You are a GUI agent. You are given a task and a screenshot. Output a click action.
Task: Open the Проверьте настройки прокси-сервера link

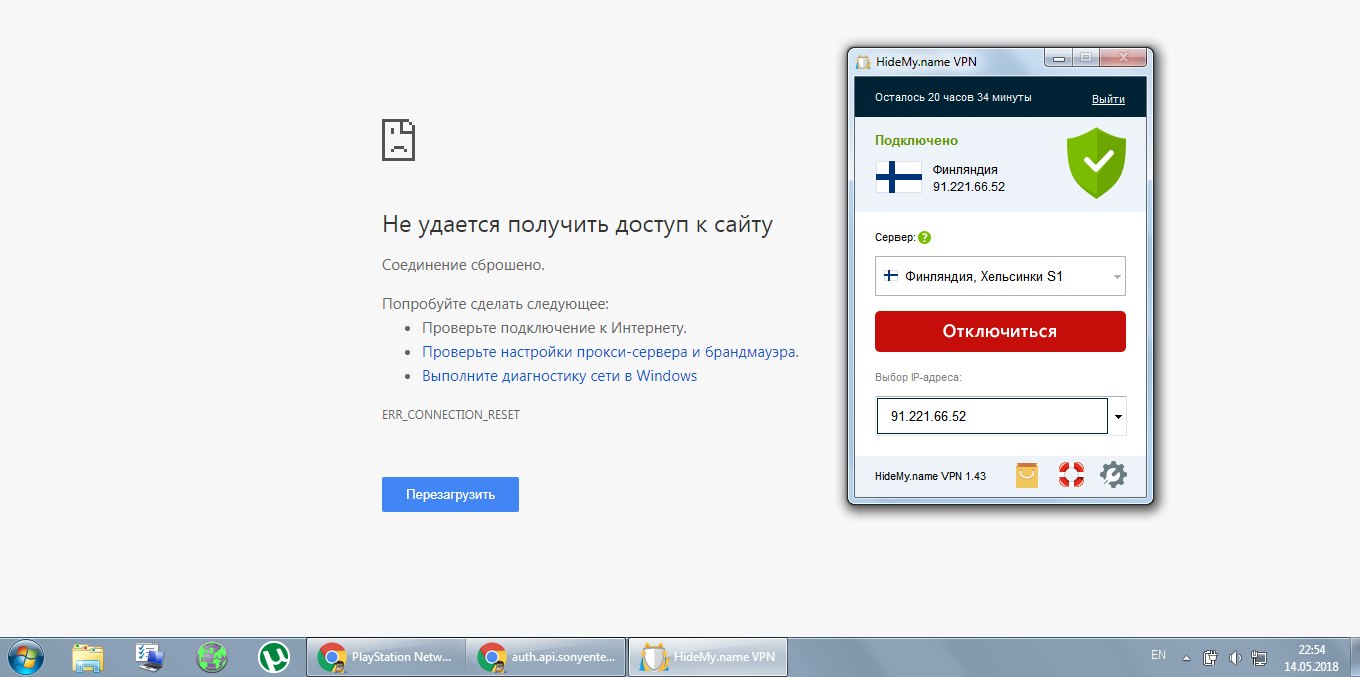click(610, 352)
